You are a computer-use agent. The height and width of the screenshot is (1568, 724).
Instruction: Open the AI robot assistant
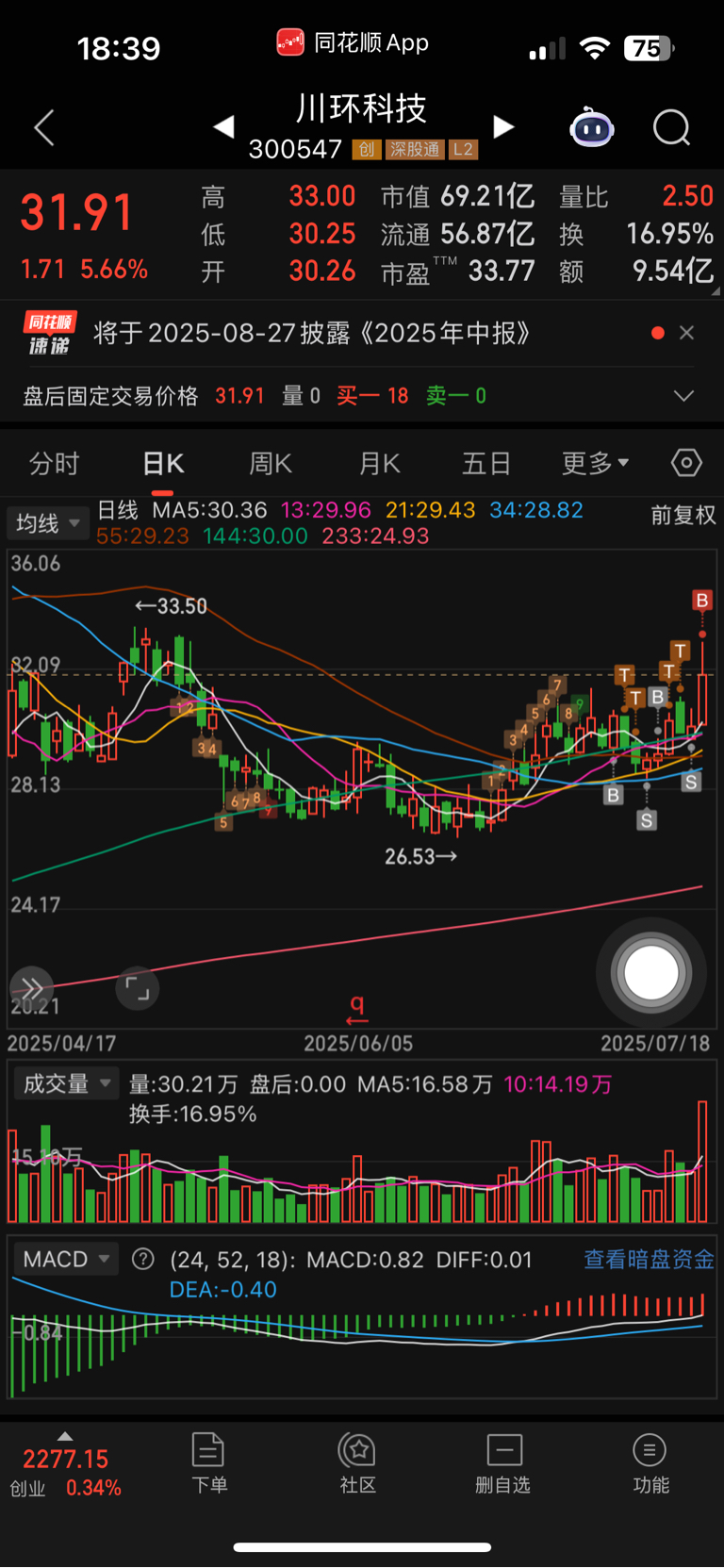592,127
